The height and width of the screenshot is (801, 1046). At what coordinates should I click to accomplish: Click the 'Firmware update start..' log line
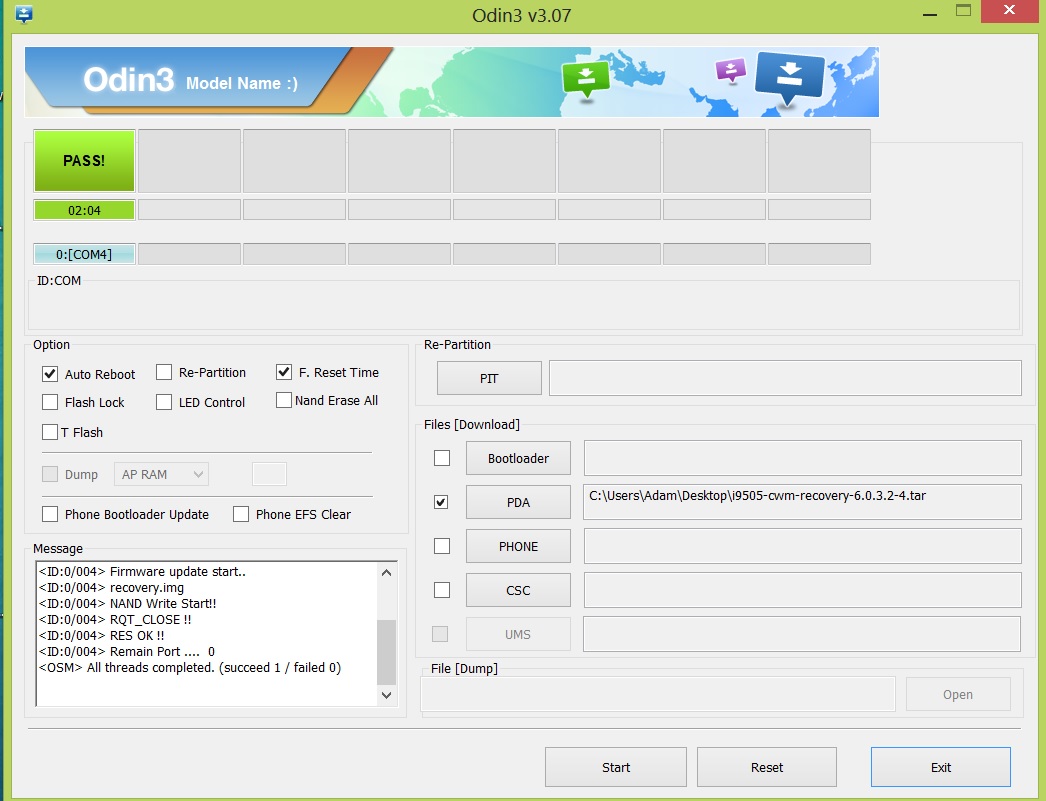point(142,572)
